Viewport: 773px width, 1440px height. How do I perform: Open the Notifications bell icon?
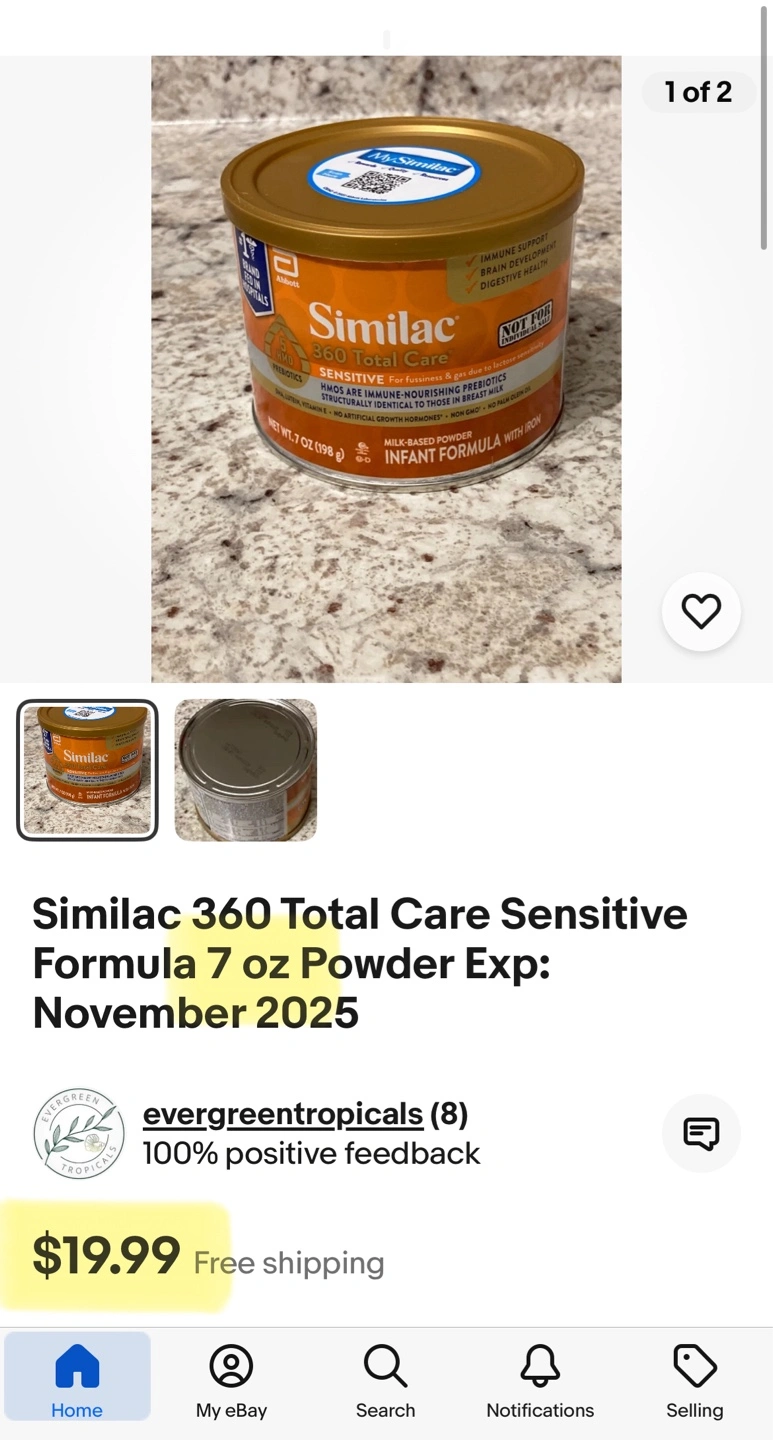tap(540, 1366)
